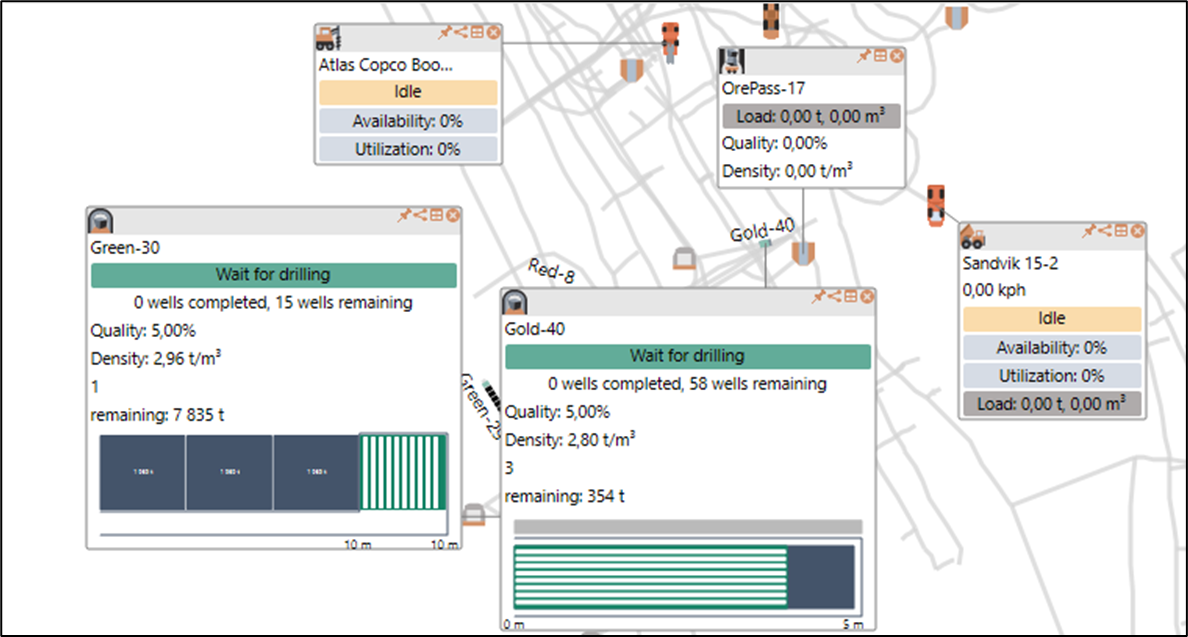
Task: Click Utilization: 0% in Sandvik 15-2 panel
Action: (1052, 376)
